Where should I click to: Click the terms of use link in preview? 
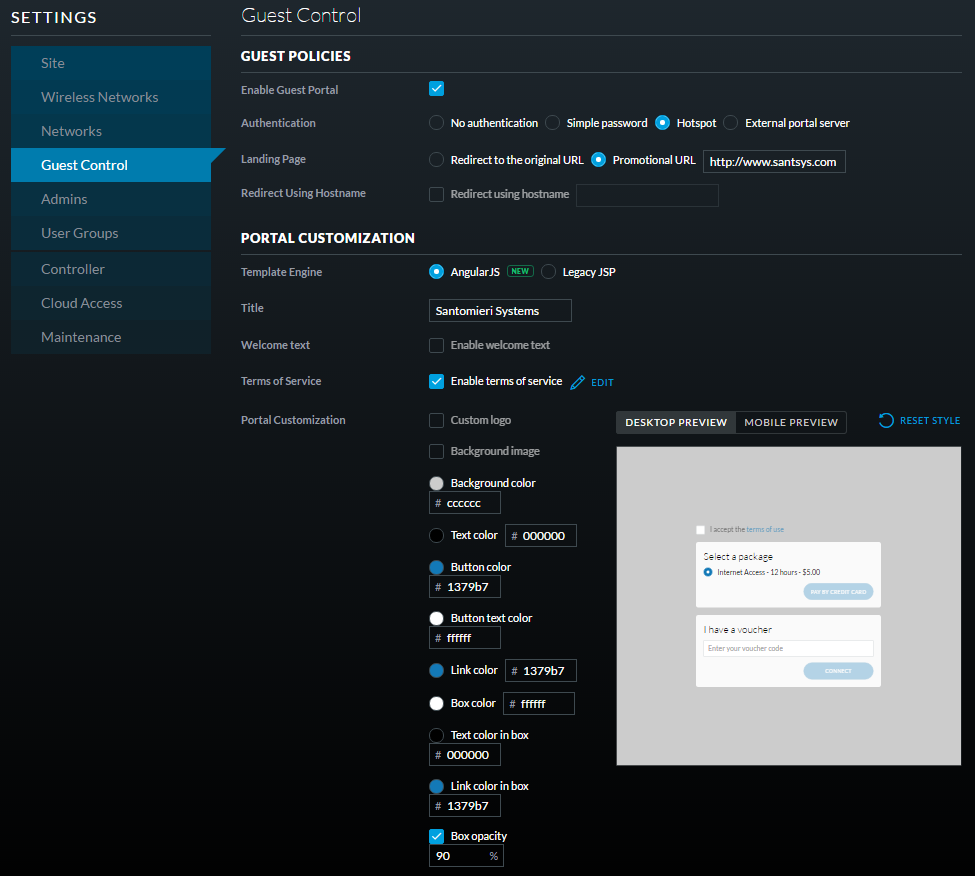pos(764,529)
